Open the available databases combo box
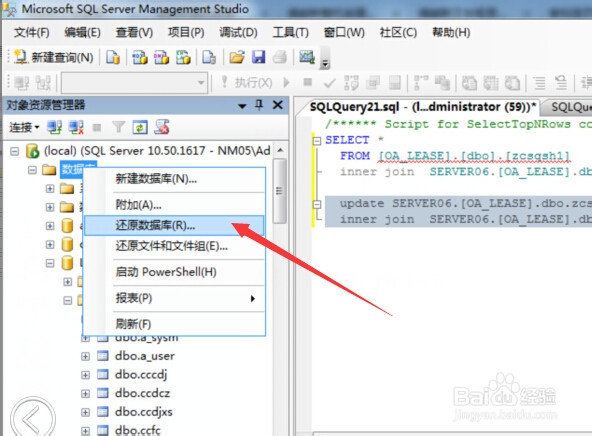Image resolution: width=592 pixels, height=436 pixels. point(134,82)
